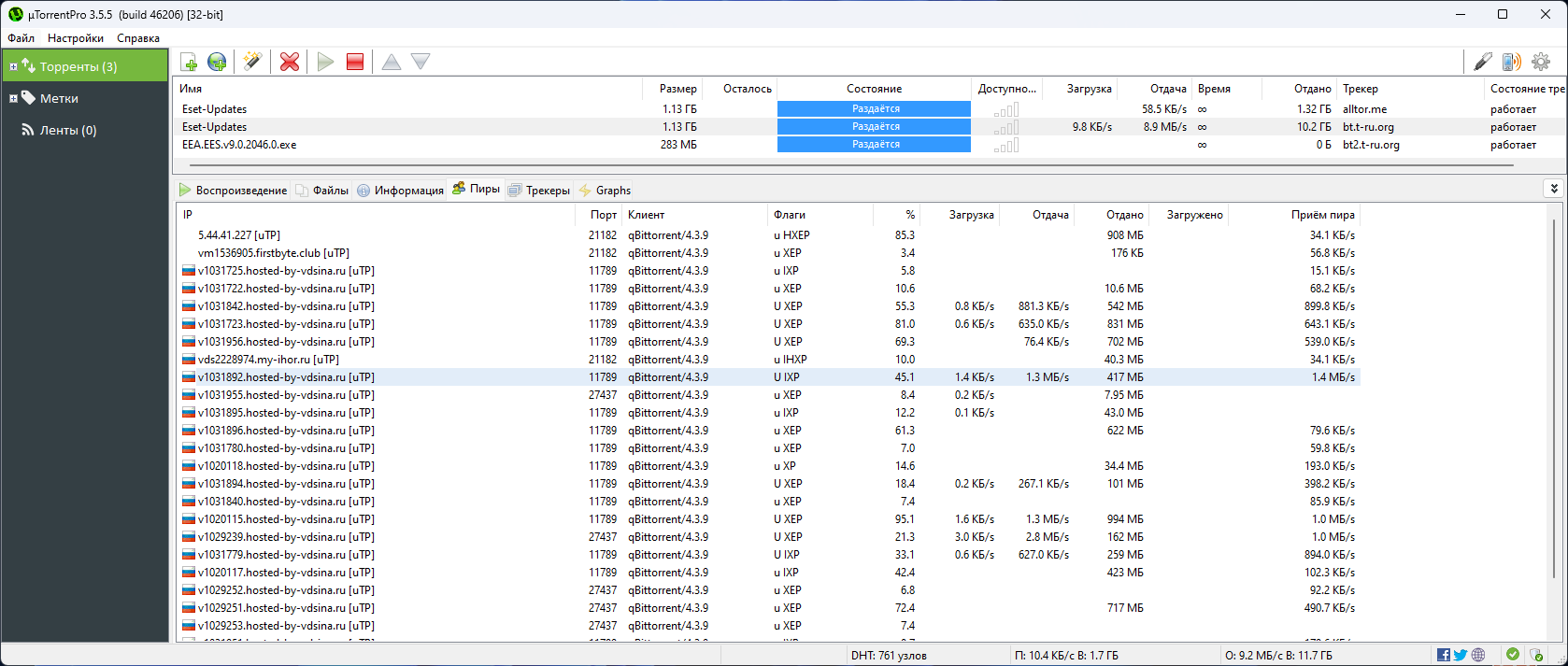Click Add Torrent from URL globe icon
Image resolution: width=1568 pixels, height=666 pixels.
tap(217, 62)
